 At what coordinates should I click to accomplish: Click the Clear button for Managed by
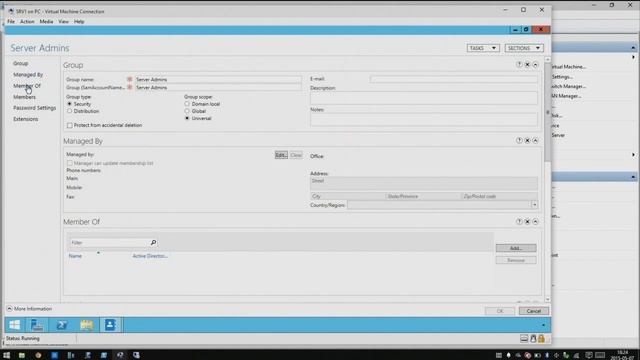(x=296, y=155)
